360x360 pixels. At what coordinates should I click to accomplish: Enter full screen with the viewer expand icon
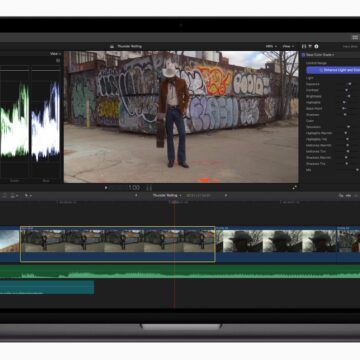[x=294, y=188]
